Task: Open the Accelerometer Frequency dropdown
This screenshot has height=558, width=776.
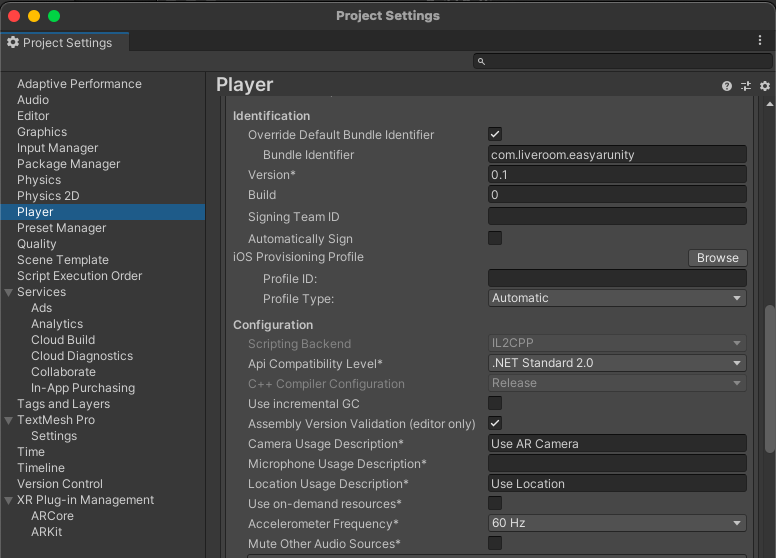Action: point(617,523)
